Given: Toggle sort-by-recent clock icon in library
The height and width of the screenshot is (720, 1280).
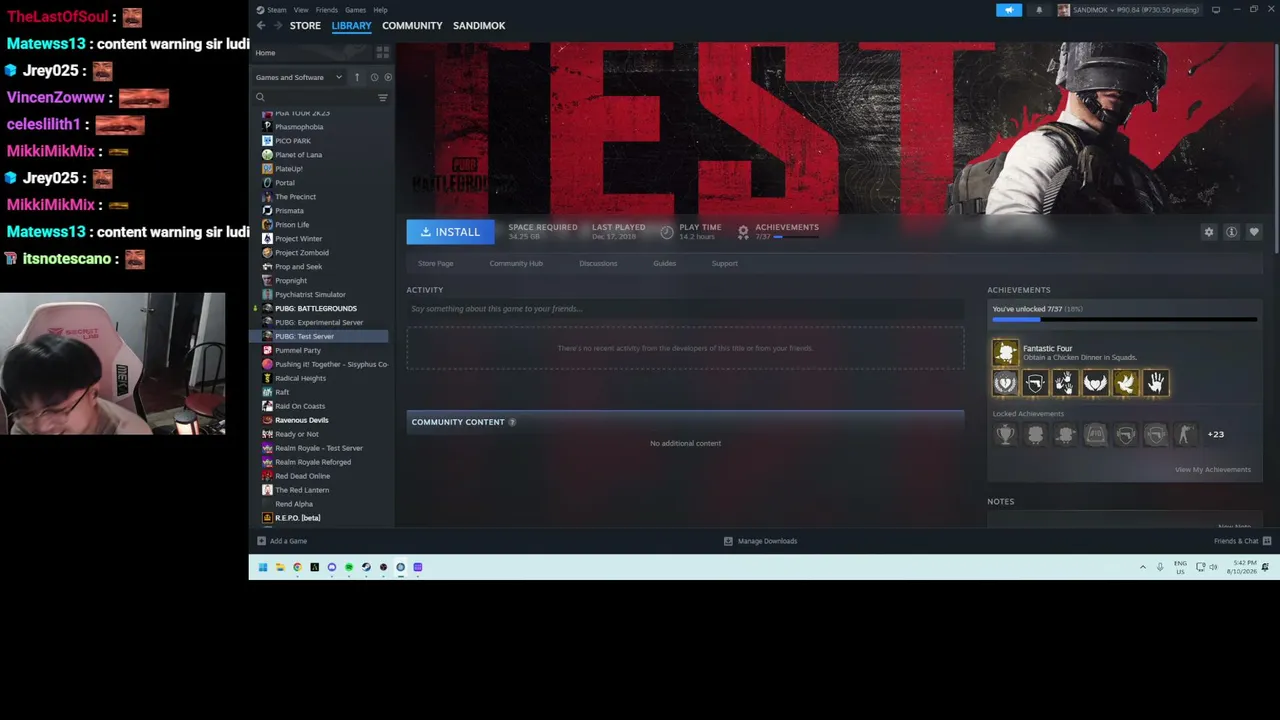Looking at the screenshot, I should 374,77.
